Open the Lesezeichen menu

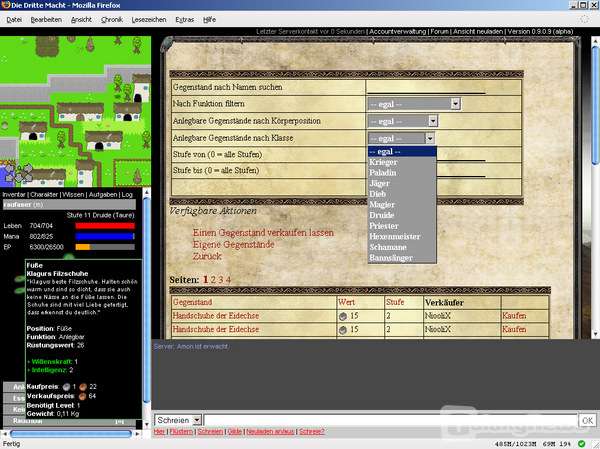pos(149,20)
